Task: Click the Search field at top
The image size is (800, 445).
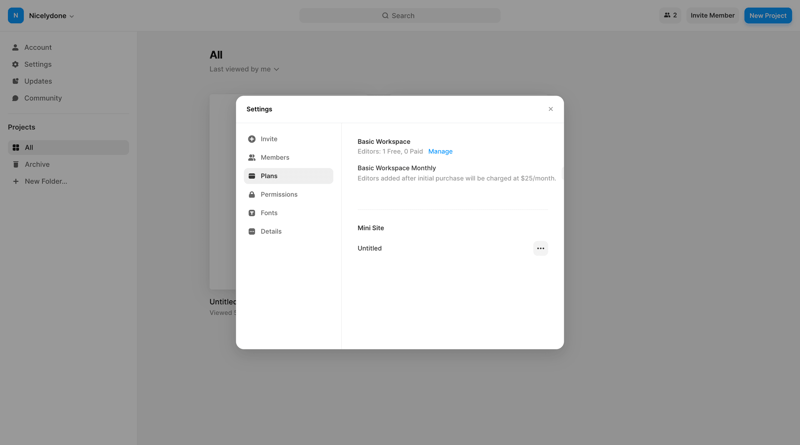Action: click(399, 15)
